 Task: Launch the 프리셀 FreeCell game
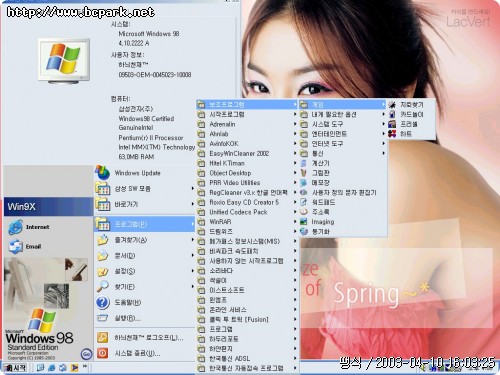pyautogui.click(x=411, y=124)
